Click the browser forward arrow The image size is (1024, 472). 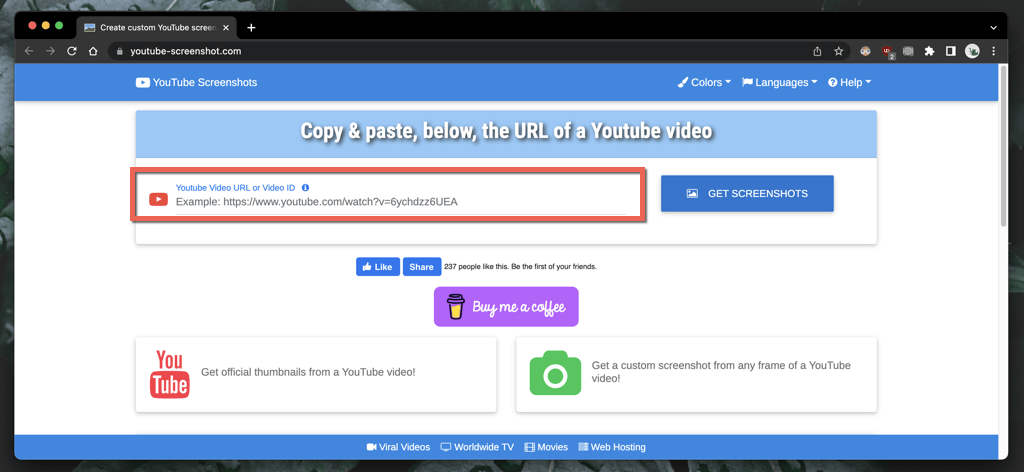[x=50, y=51]
